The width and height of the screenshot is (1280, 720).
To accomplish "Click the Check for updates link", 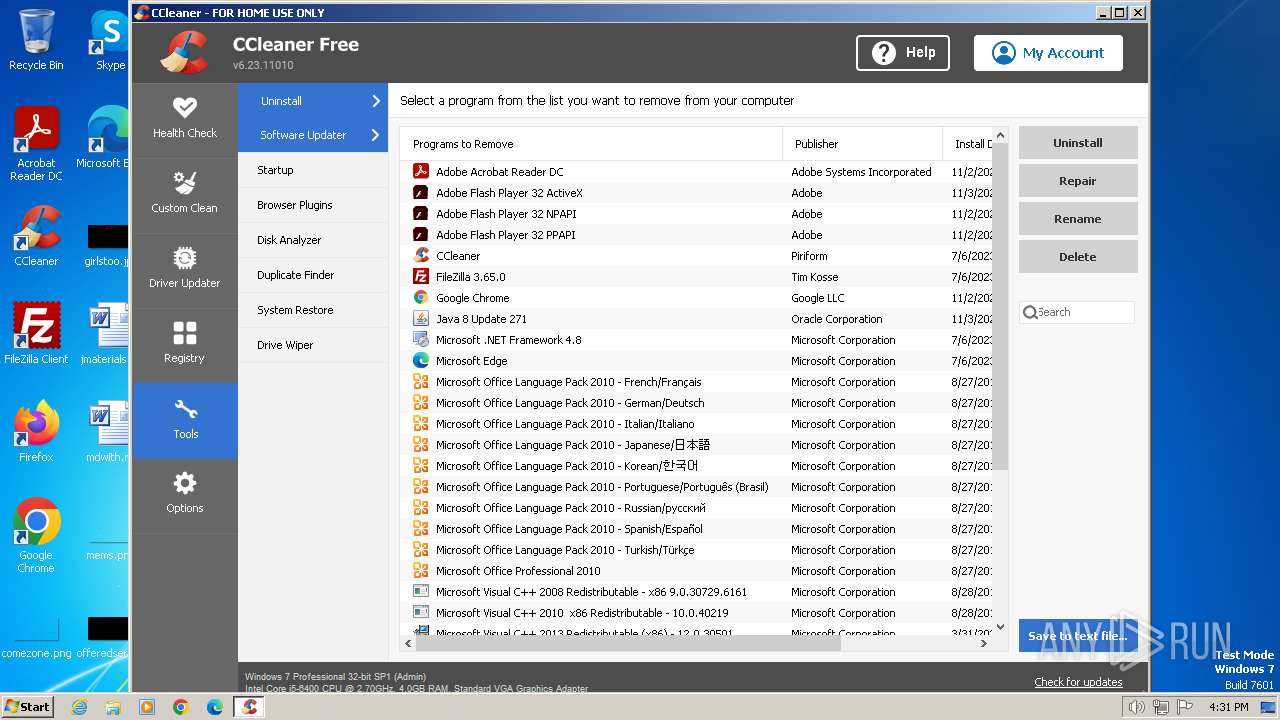I will 1078,682.
